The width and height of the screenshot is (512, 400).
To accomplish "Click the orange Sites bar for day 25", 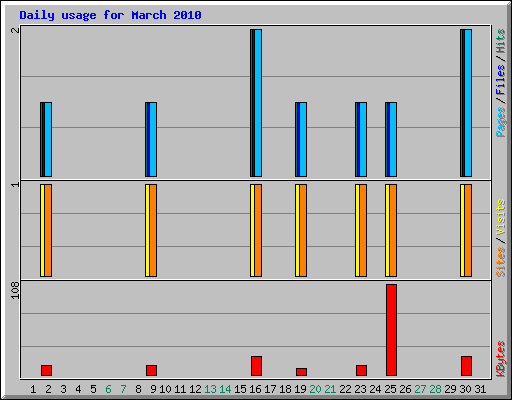I will [393, 230].
